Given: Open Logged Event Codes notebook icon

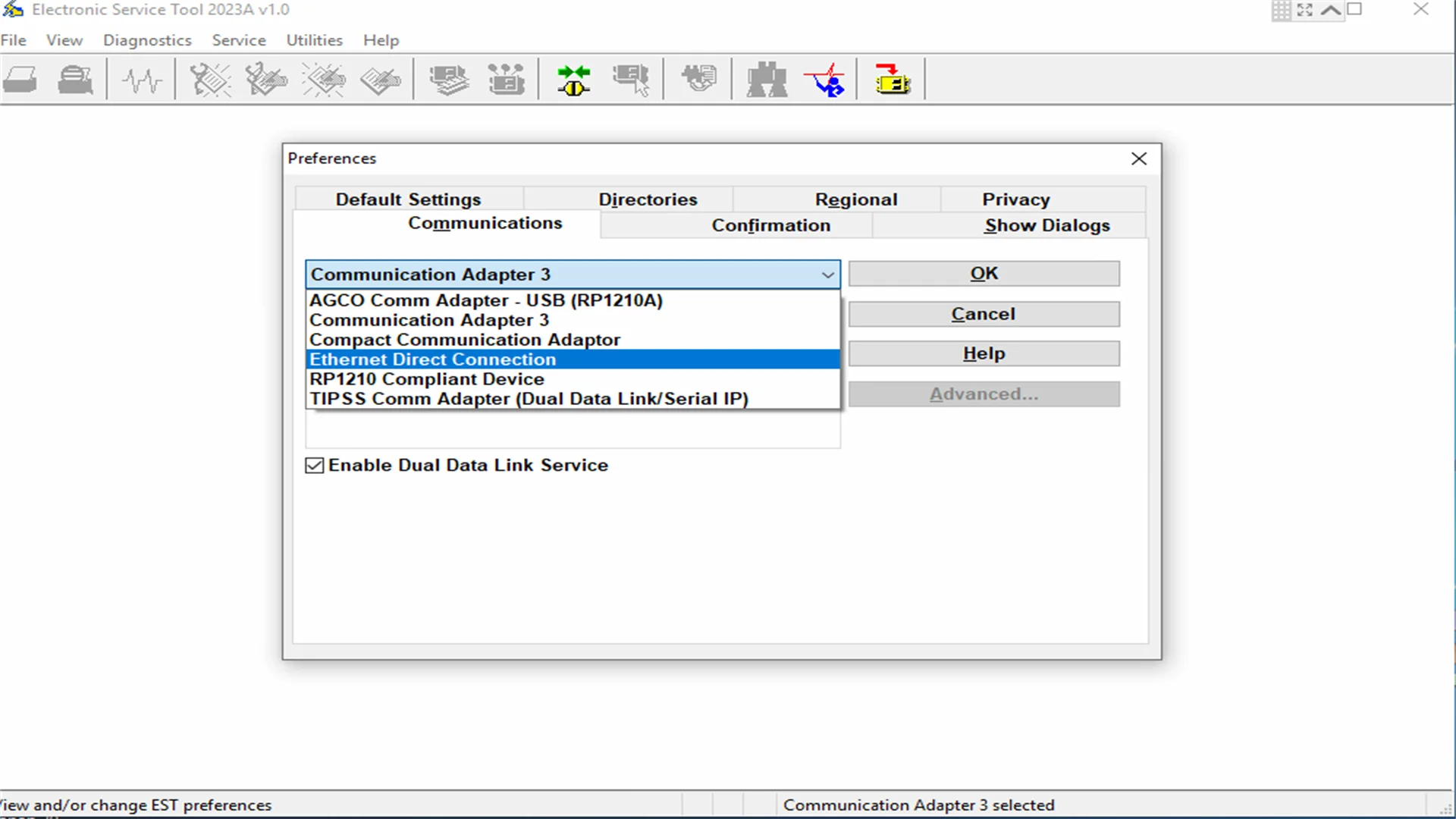Looking at the screenshot, I should [x=381, y=80].
